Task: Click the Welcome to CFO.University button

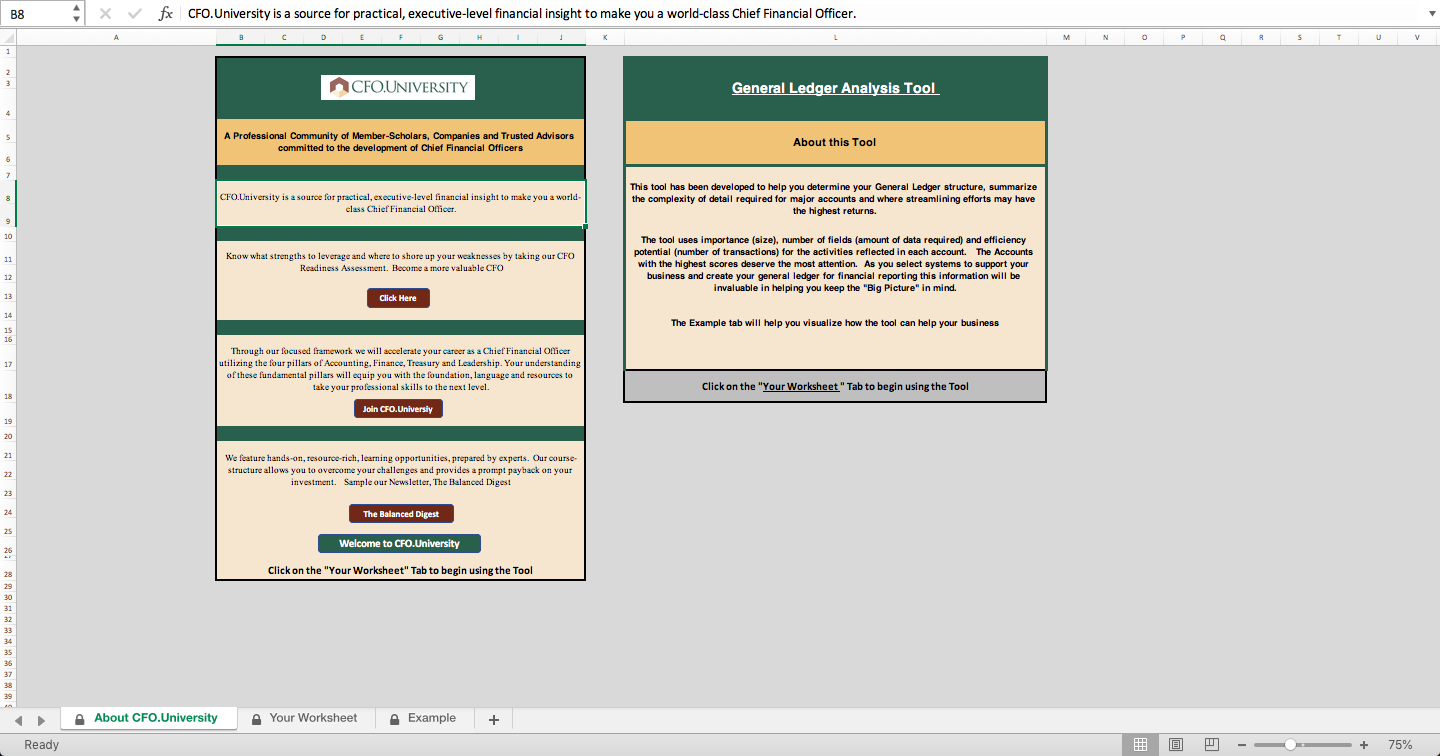Action: (399, 544)
